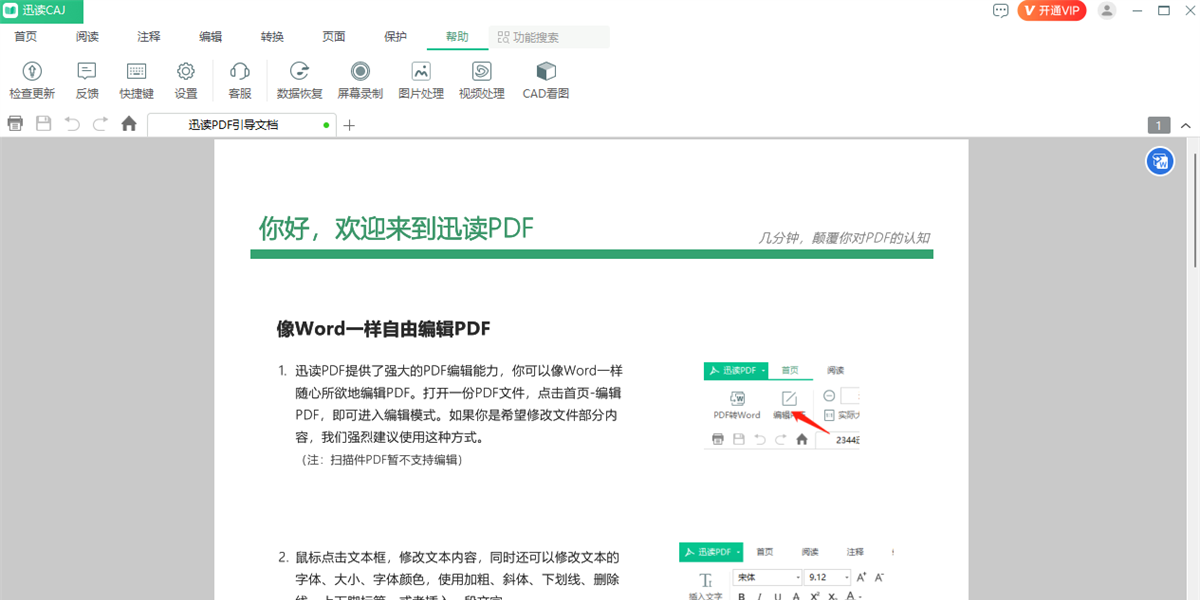Start 屏幕录制 screen recording
This screenshot has width=1200, height=600.
360,81
